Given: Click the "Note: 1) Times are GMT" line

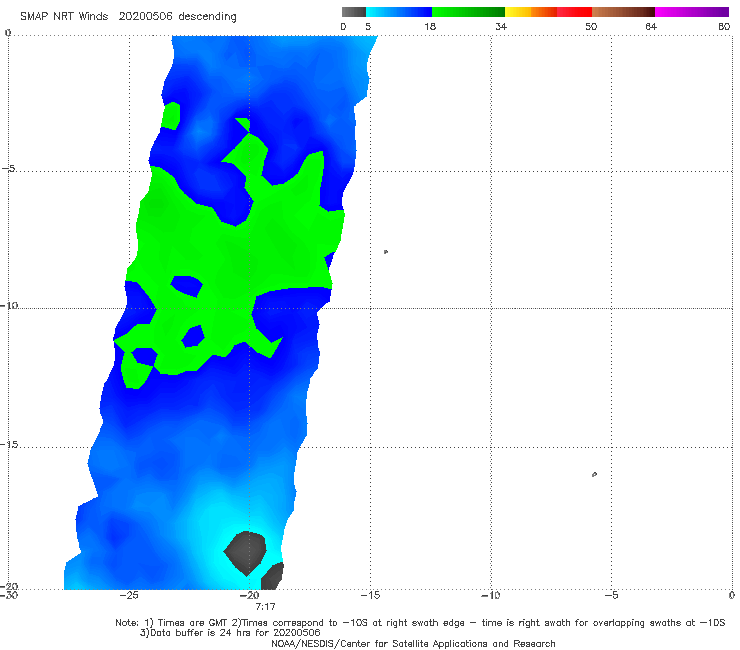Looking at the screenshot, I should tap(420, 623).
